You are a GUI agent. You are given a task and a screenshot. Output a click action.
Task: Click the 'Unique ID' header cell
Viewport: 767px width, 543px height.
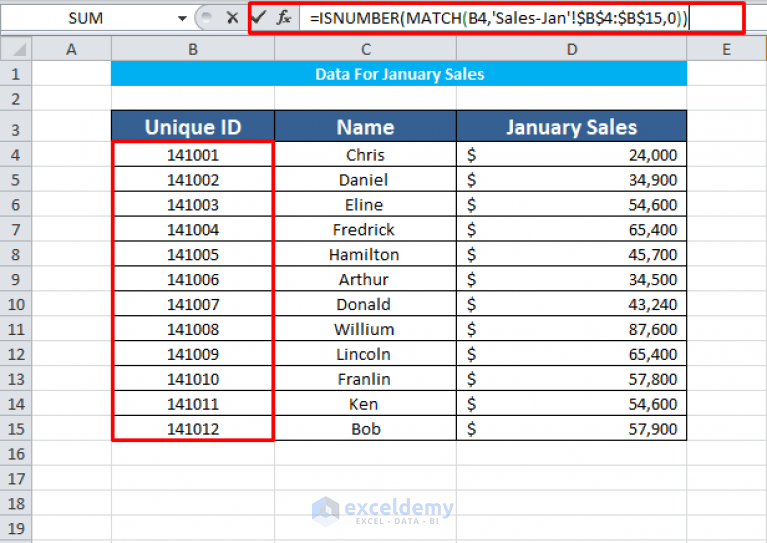(193, 127)
